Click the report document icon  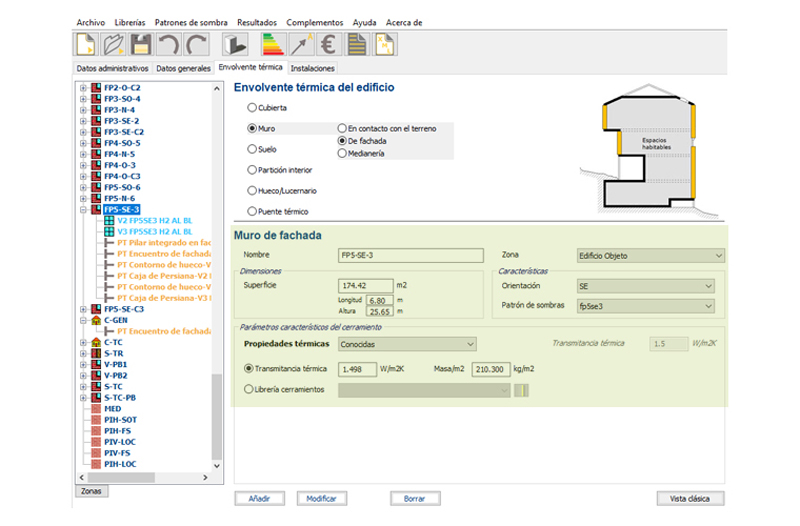[x=357, y=44]
